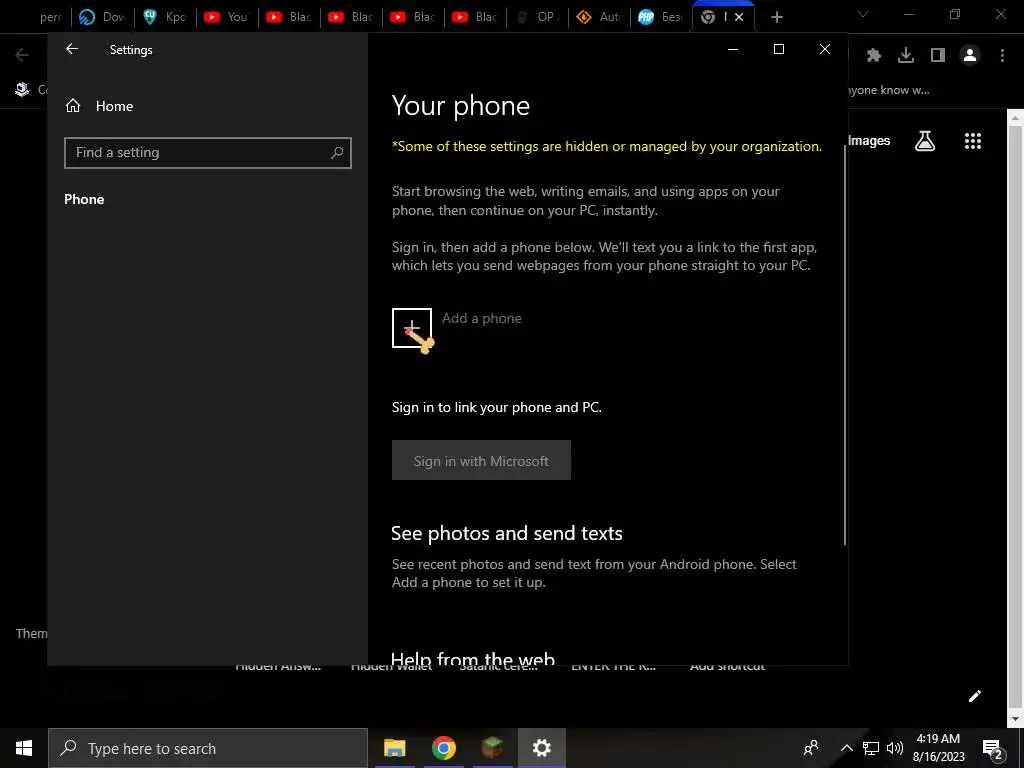Screen dimensions: 1024x768
Task: Click Customize Chrome pencil icon
Action: point(974,696)
